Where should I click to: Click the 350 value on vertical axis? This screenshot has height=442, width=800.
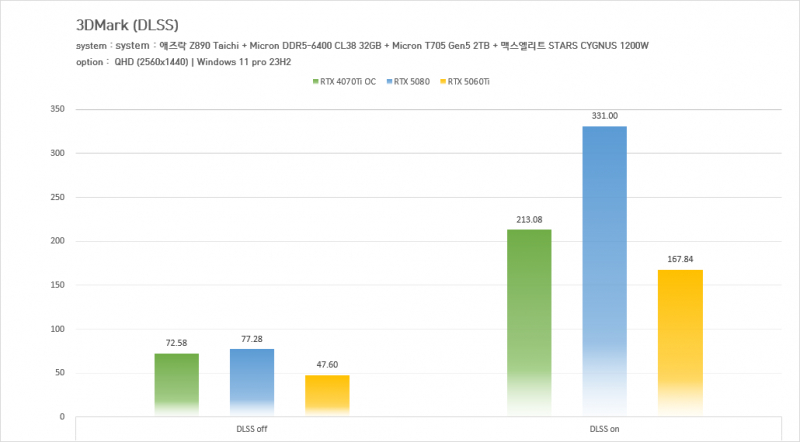56,109
